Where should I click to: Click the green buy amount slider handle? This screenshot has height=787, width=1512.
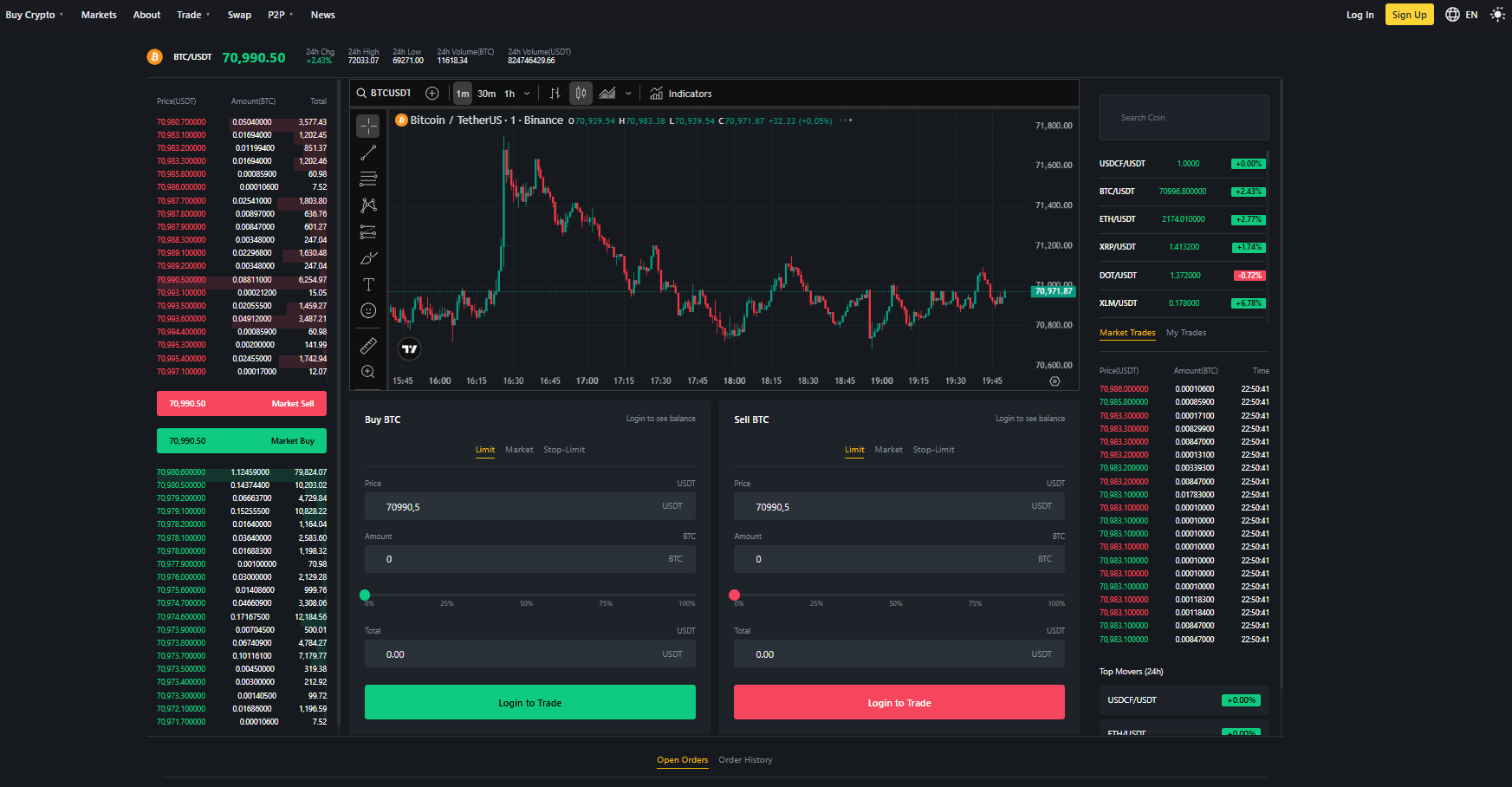coord(365,595)
